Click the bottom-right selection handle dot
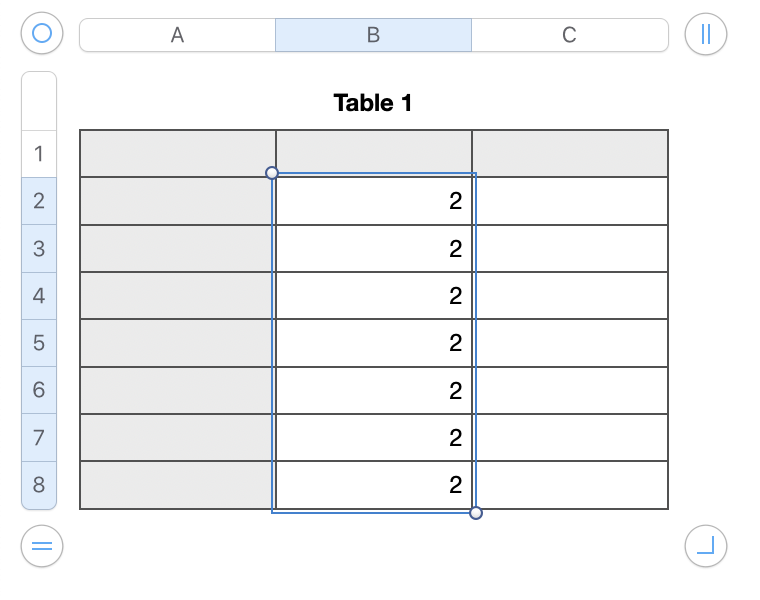The width and height of the screenshot is (760, 600). (476, 513)
